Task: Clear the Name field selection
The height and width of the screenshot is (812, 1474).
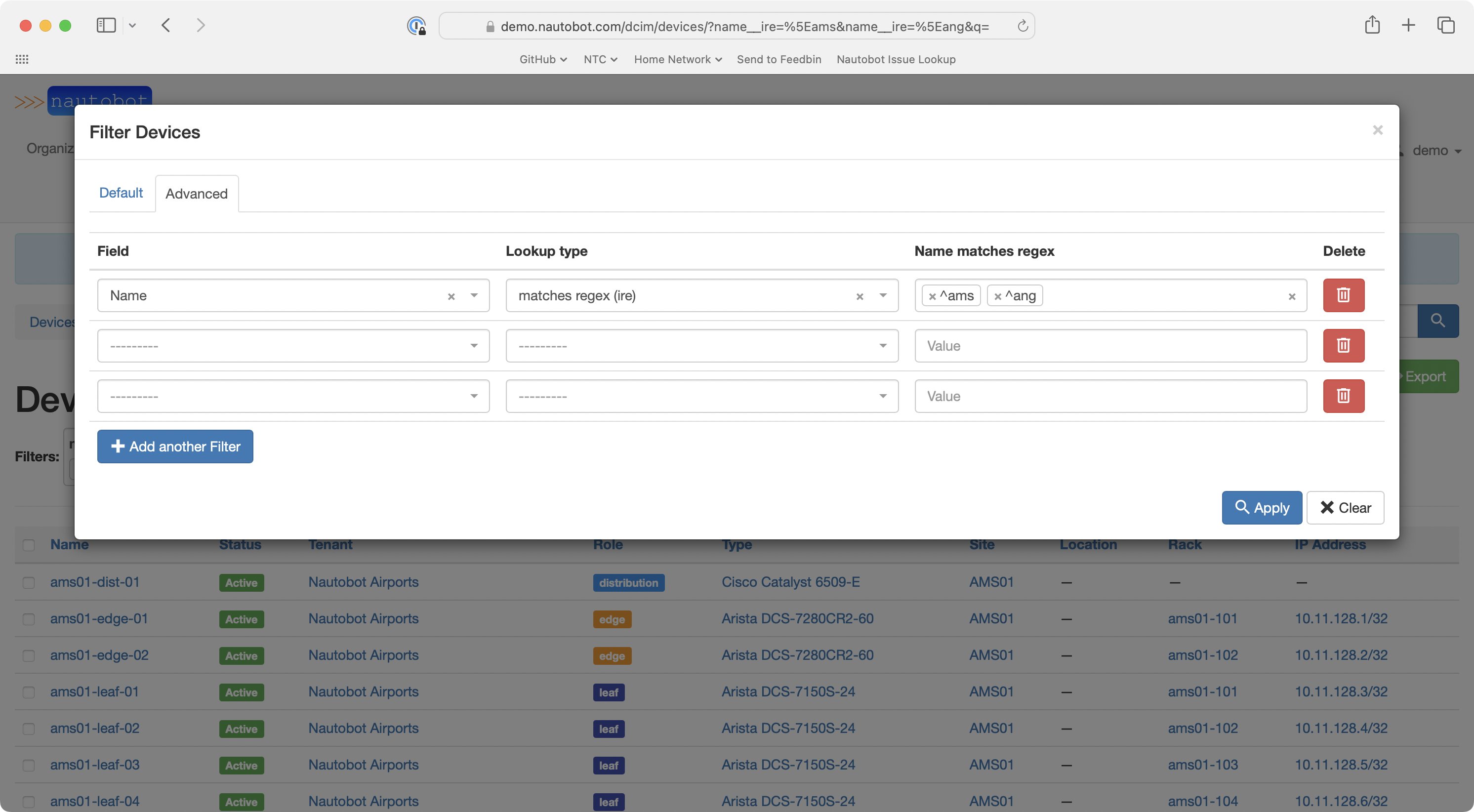Action: [451, 296]
